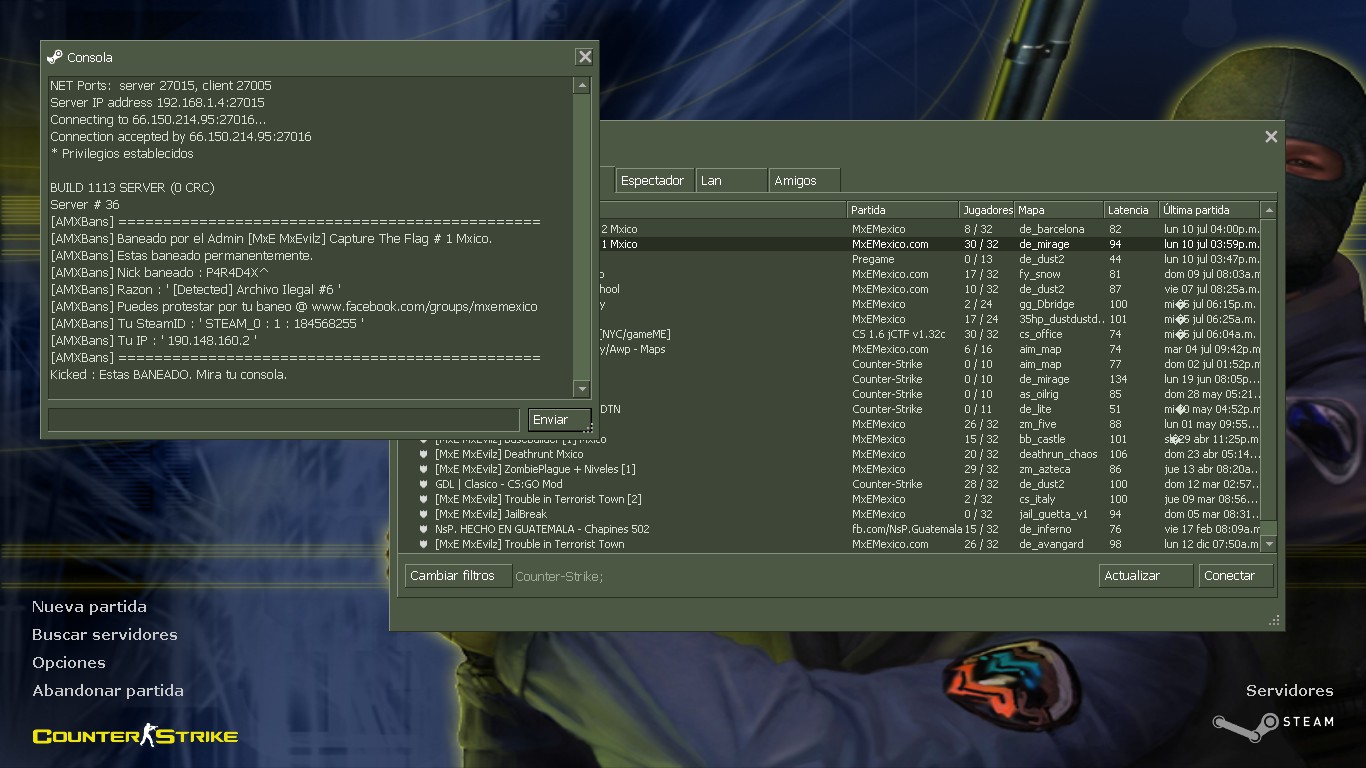Screen dimensions: 1366x768
Task: Click the de_avangard map cell
Action: pos(1051,544)
